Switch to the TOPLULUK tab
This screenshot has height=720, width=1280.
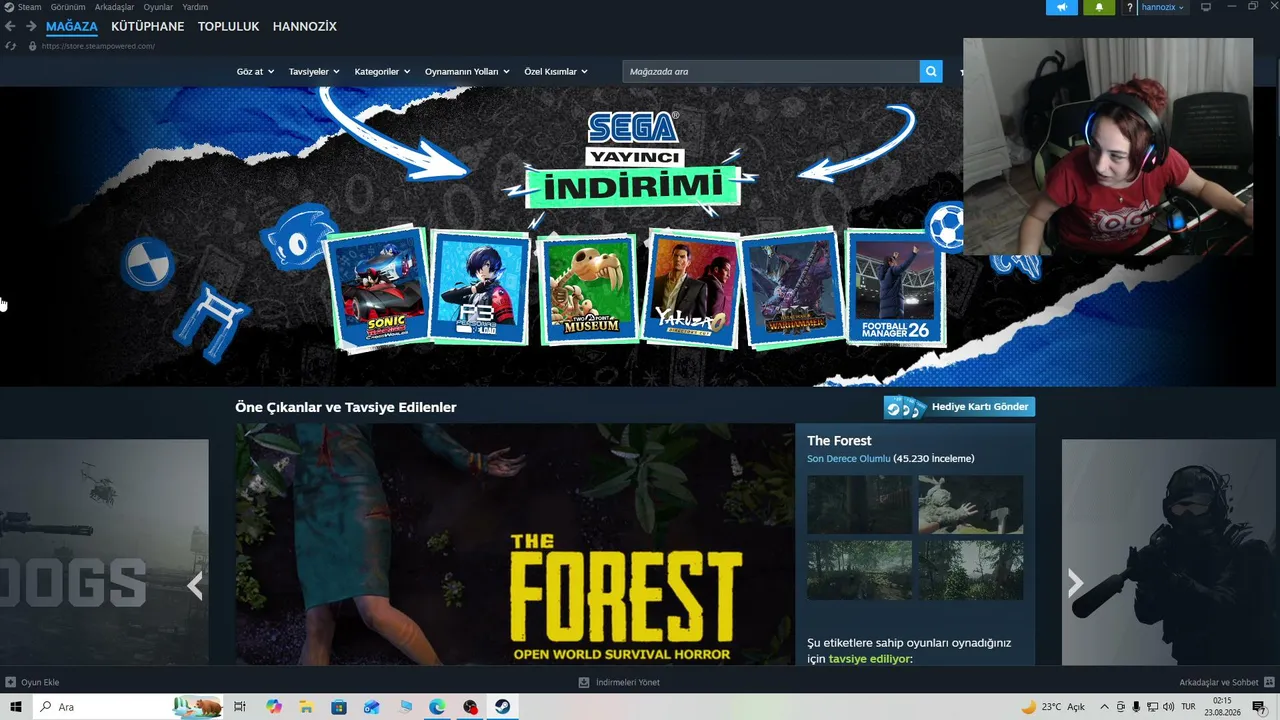point(228,26)
